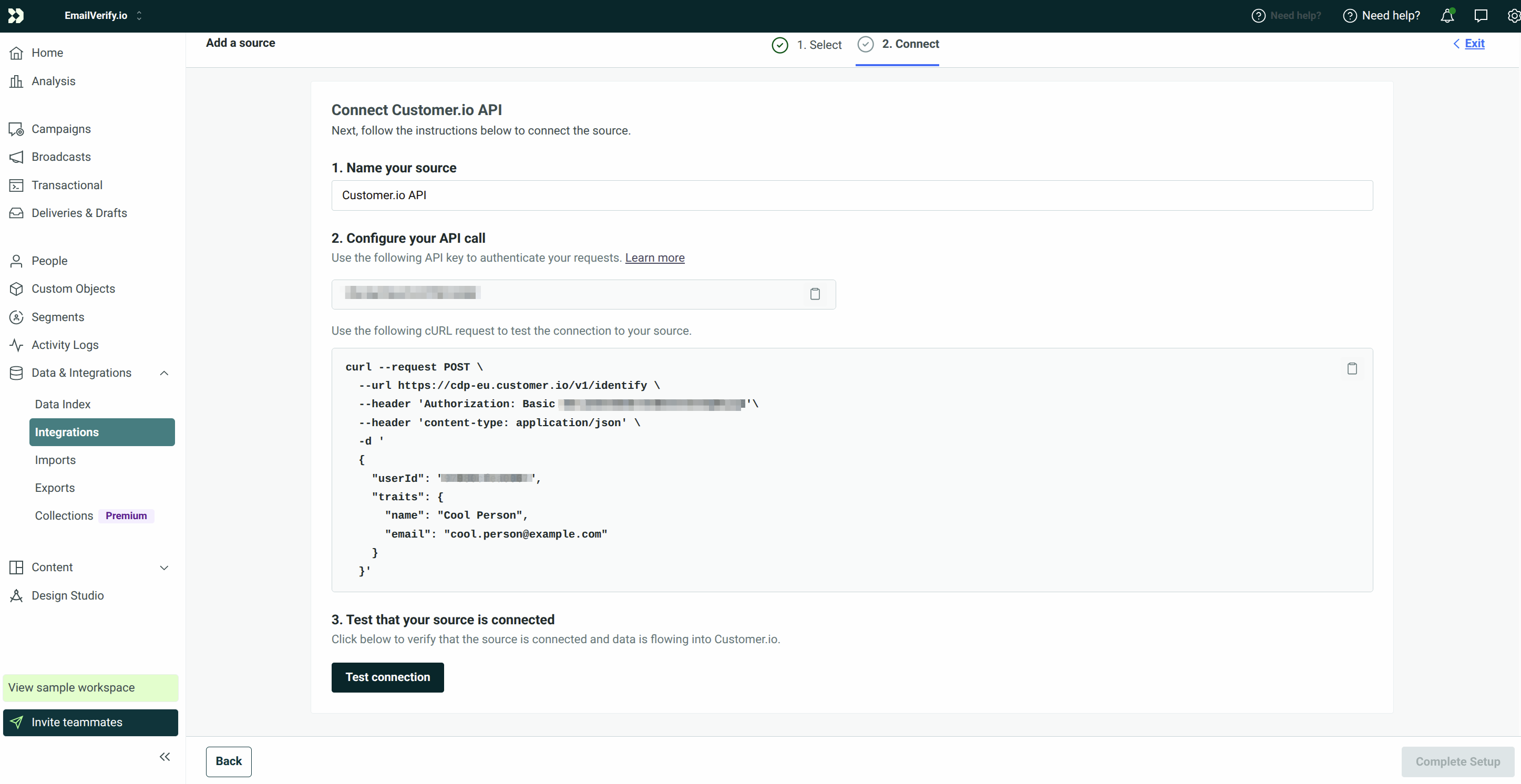Open the EmailVerify.io workspace switcher
The image size is (1521, 784).
point(104,16)
